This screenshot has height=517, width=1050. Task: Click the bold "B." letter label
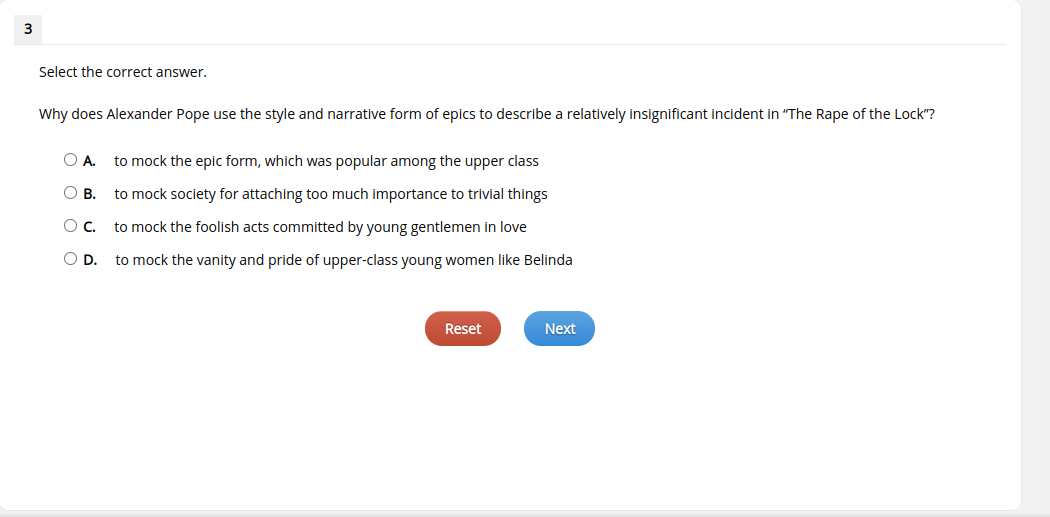click(x=90, y=194)
